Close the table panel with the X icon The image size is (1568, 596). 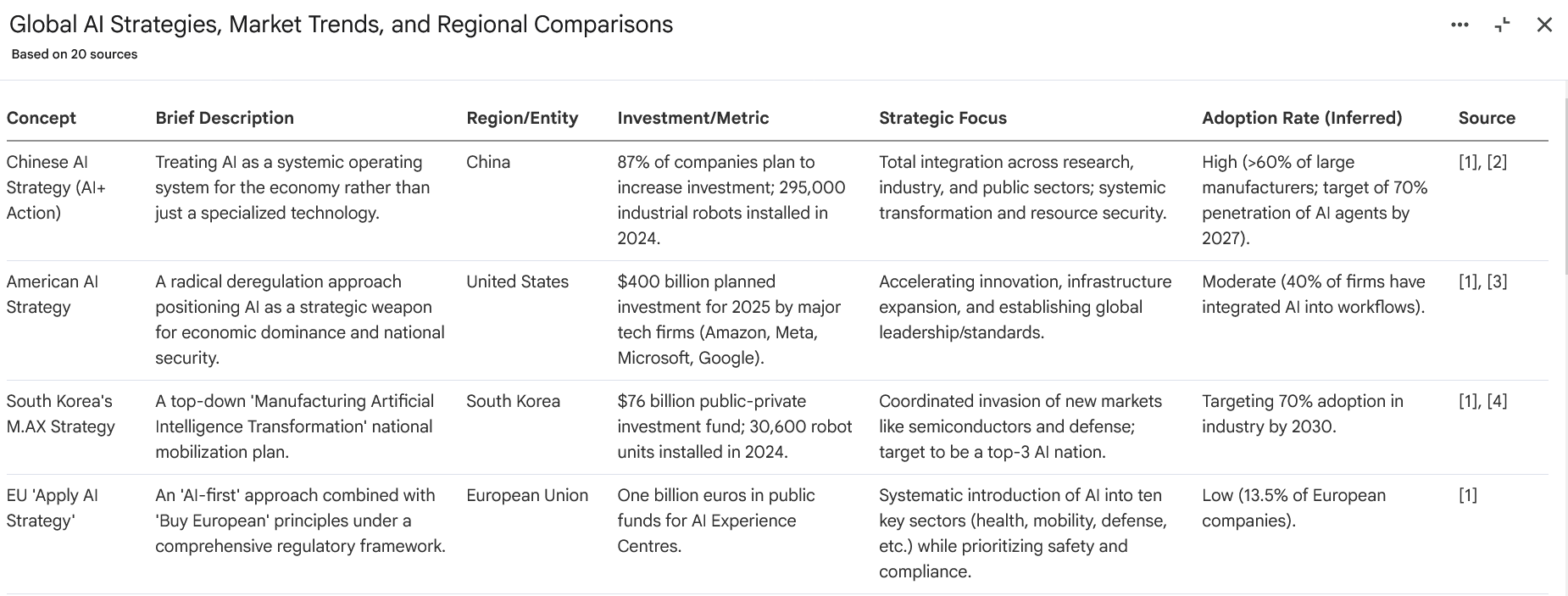(x=1544, y=25)
